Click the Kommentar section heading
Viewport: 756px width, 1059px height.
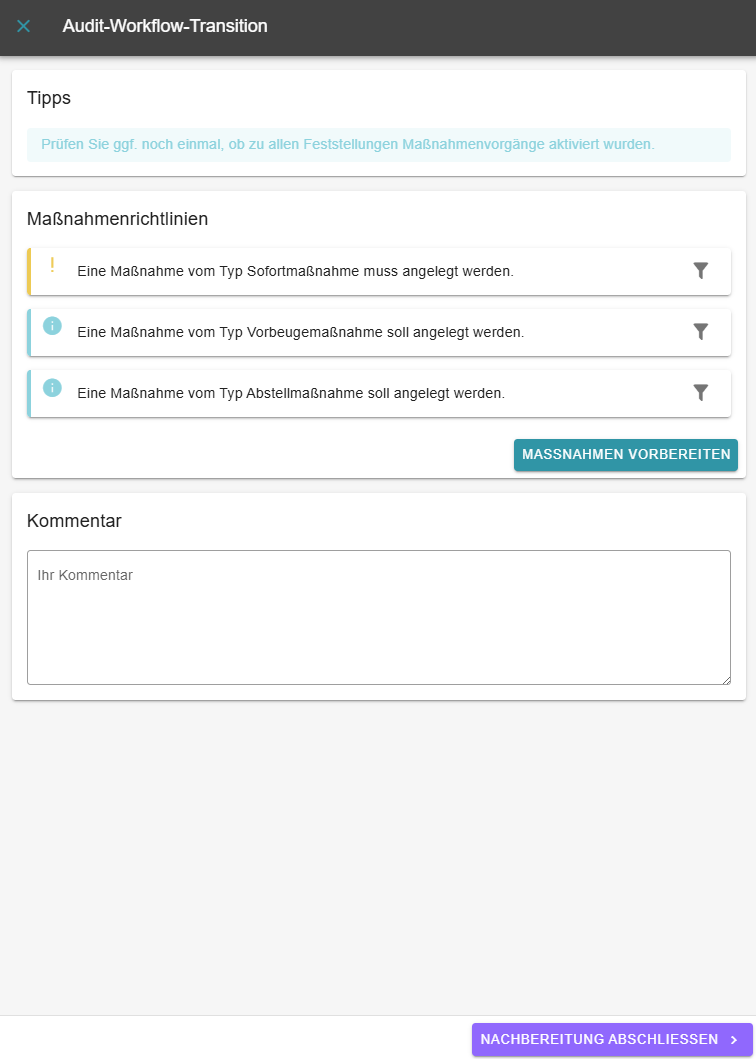click(74, 521)
